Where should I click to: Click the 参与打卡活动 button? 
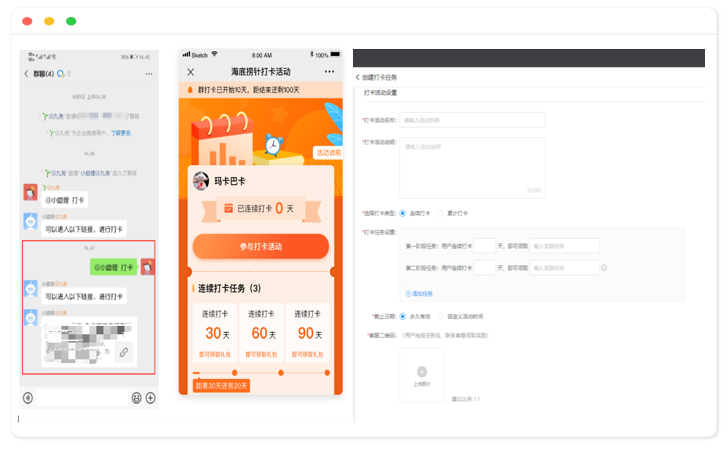coord(260,247)
